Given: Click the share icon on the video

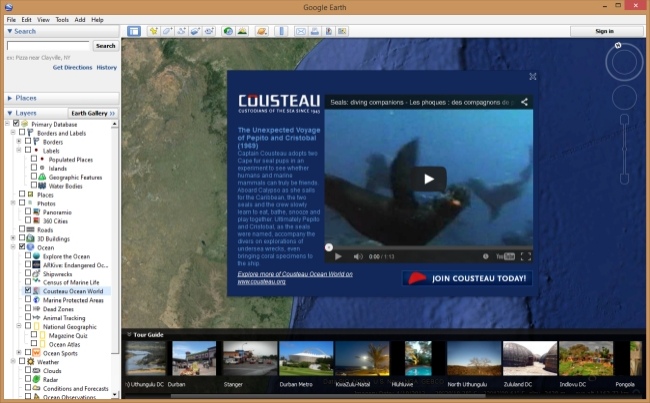Looking at the screenshot, I should click(524, 102).
